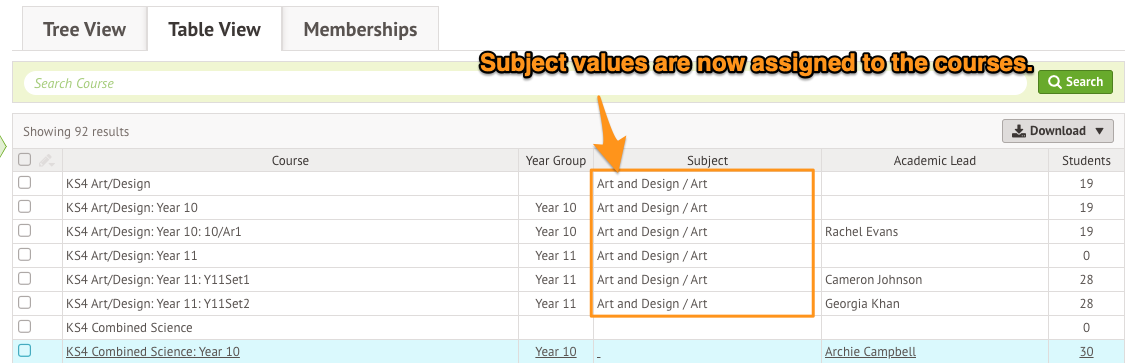Select the Table View tab
The height and width of the screenshot is (363, 1129).
click(x=214, y=30)
